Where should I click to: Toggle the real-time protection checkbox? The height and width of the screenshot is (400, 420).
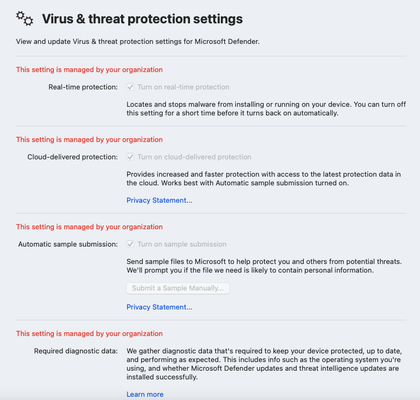pos(130,87)
